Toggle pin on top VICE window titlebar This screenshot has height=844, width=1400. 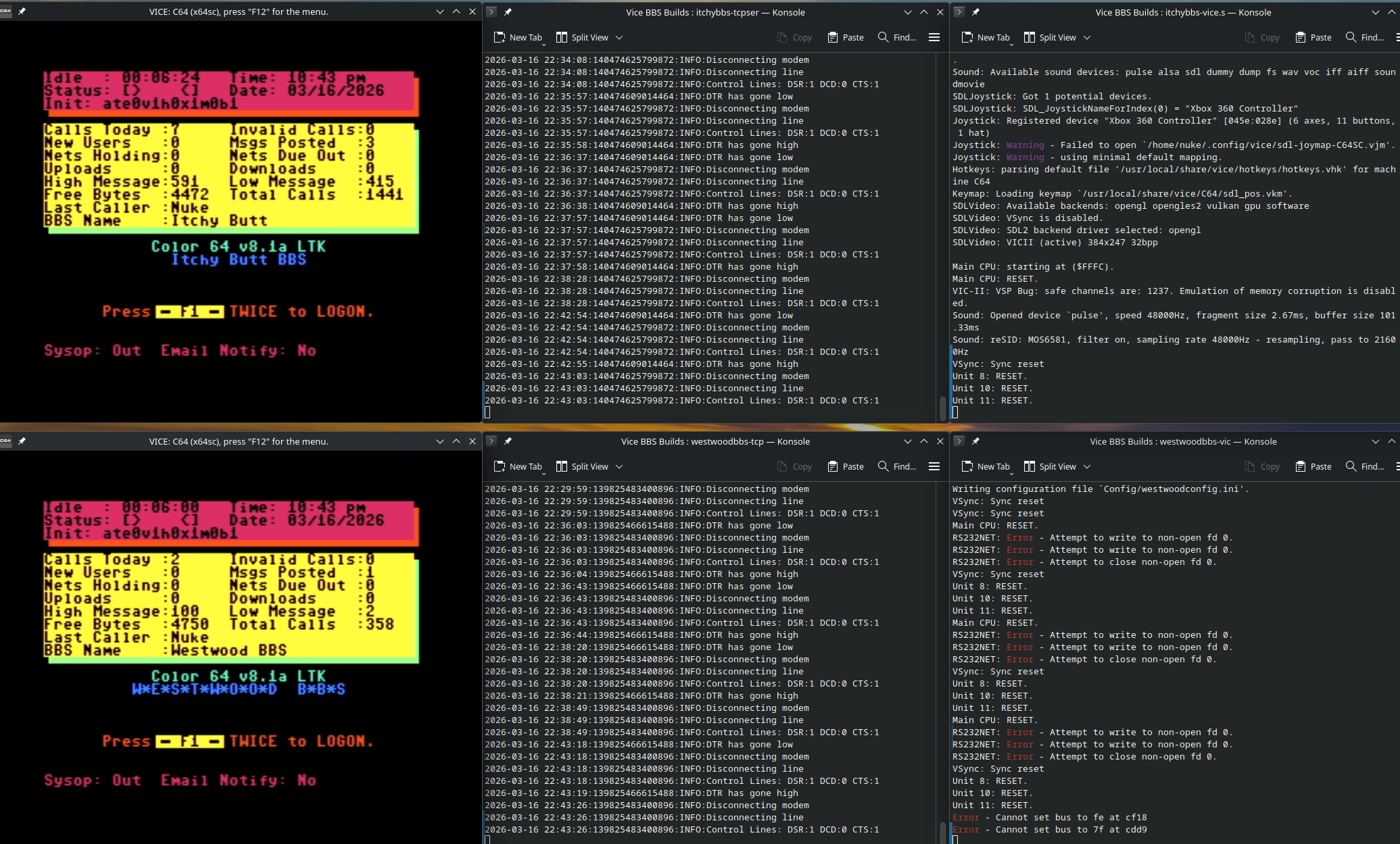(x=22, y=11)
